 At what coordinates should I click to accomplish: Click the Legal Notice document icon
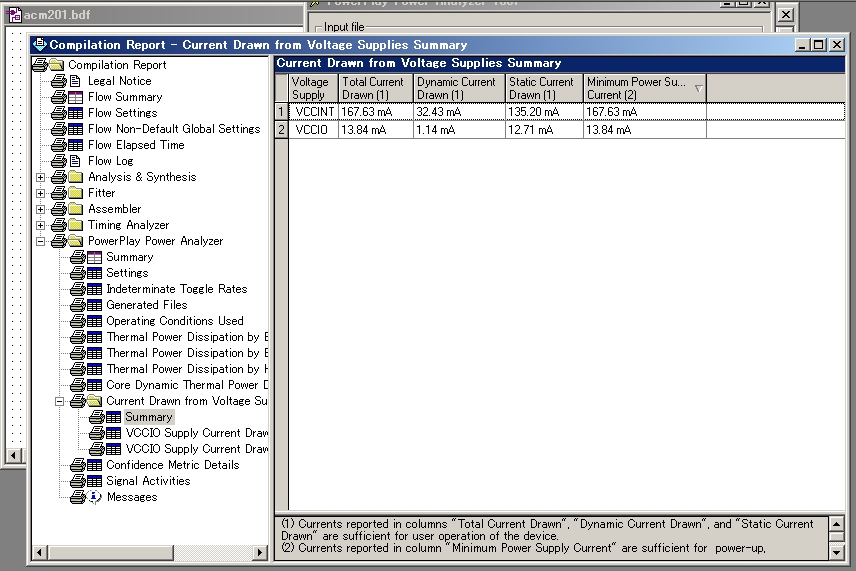coord(74,81)
